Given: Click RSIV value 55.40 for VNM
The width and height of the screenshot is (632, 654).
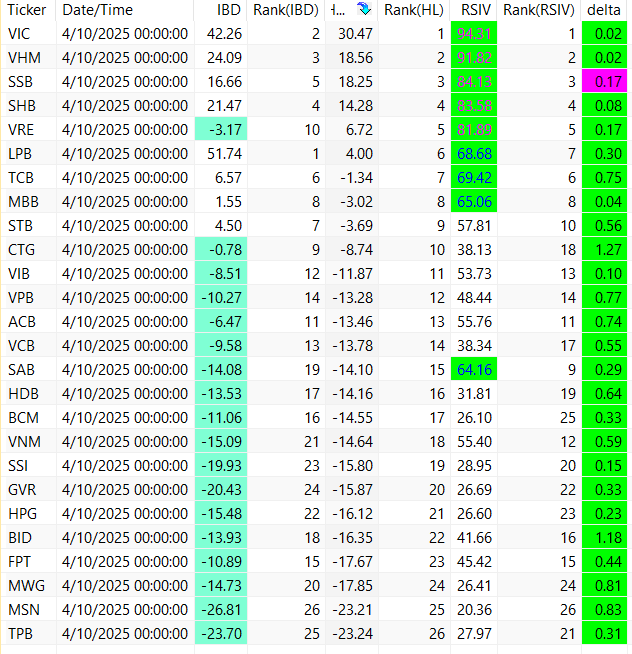Looking at the screenshot, I should [x=474, y=442].
